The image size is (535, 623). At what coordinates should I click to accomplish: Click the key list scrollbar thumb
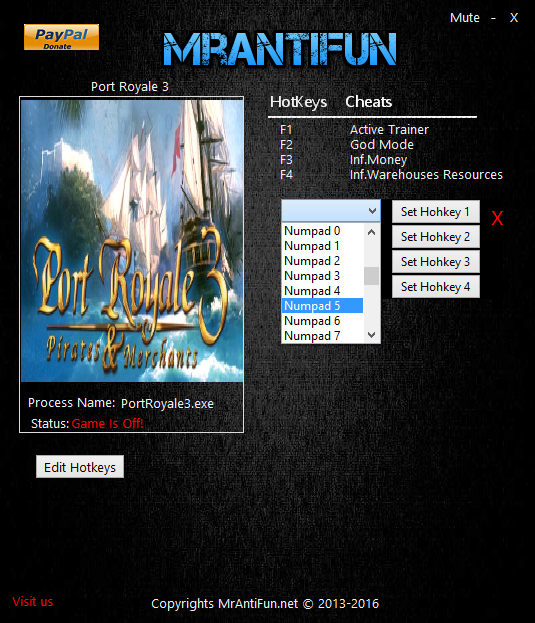pyautogui.click(x=371, y=276)
